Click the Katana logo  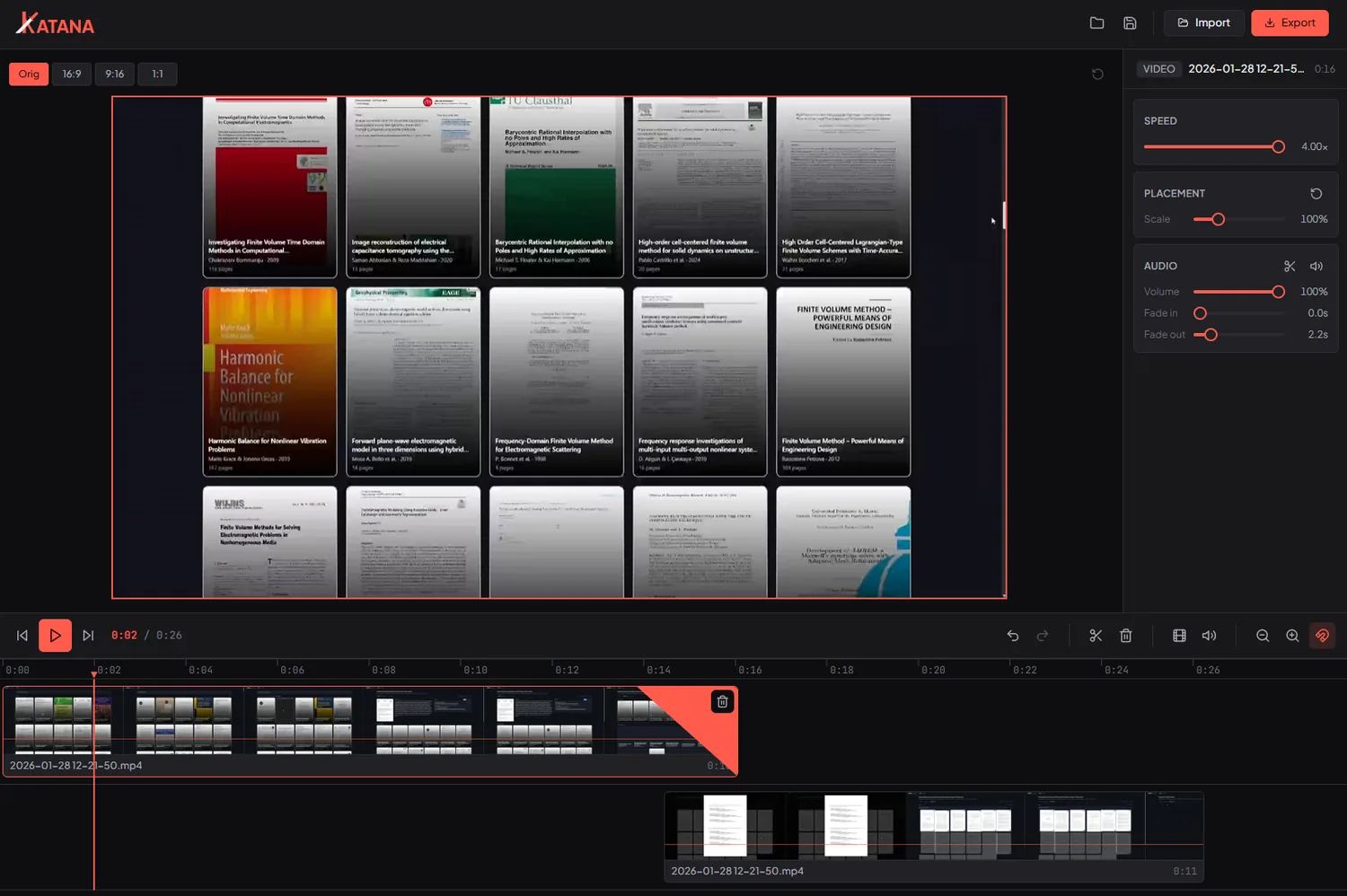tap(55, 23)
